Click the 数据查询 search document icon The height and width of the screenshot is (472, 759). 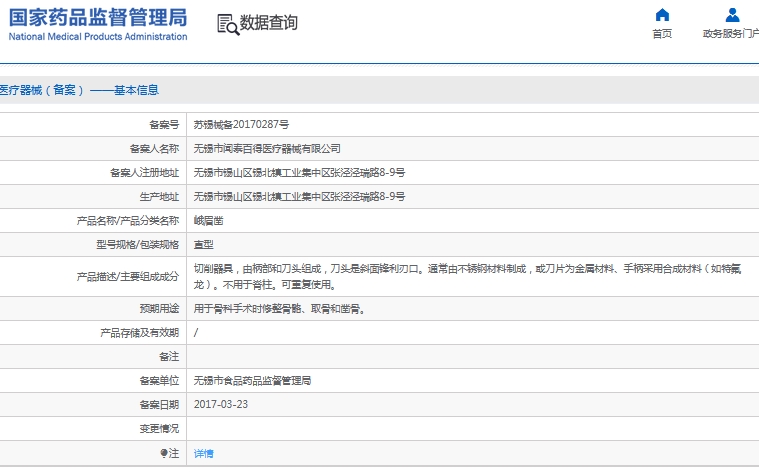(x=228, y=24)
